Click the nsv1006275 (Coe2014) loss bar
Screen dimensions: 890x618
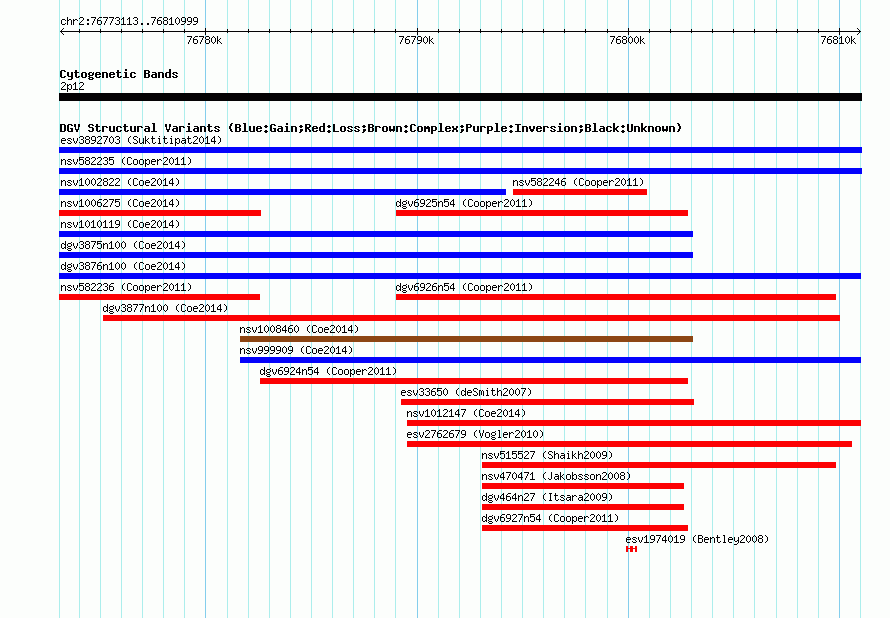(x=160, y=213)
